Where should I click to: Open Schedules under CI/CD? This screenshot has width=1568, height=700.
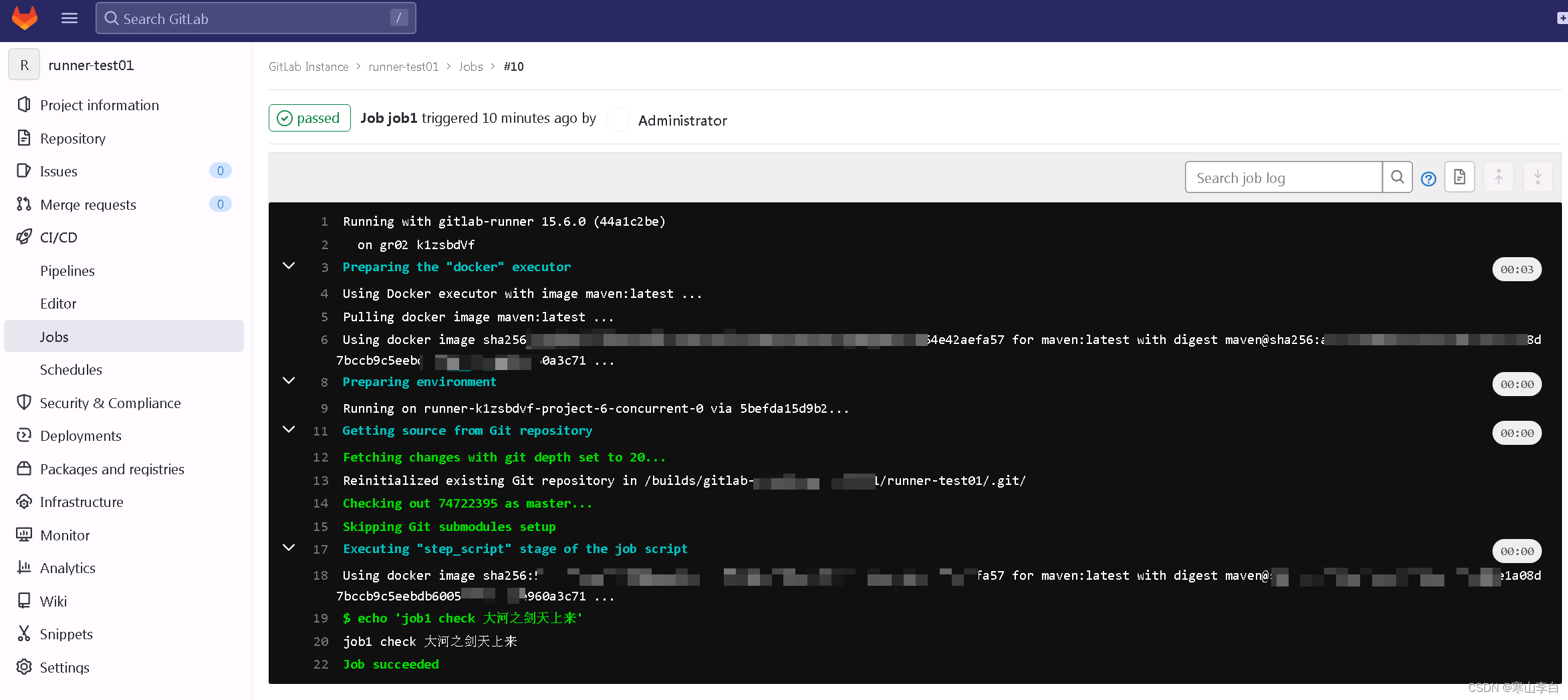(71, 369)
